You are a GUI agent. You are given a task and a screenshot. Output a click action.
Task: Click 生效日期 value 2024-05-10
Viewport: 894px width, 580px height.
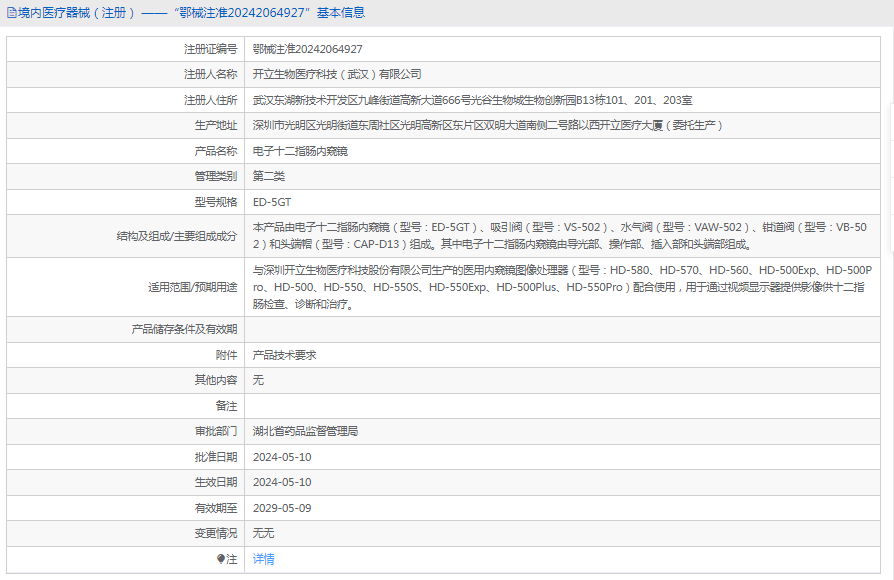(x=282, y=482)
